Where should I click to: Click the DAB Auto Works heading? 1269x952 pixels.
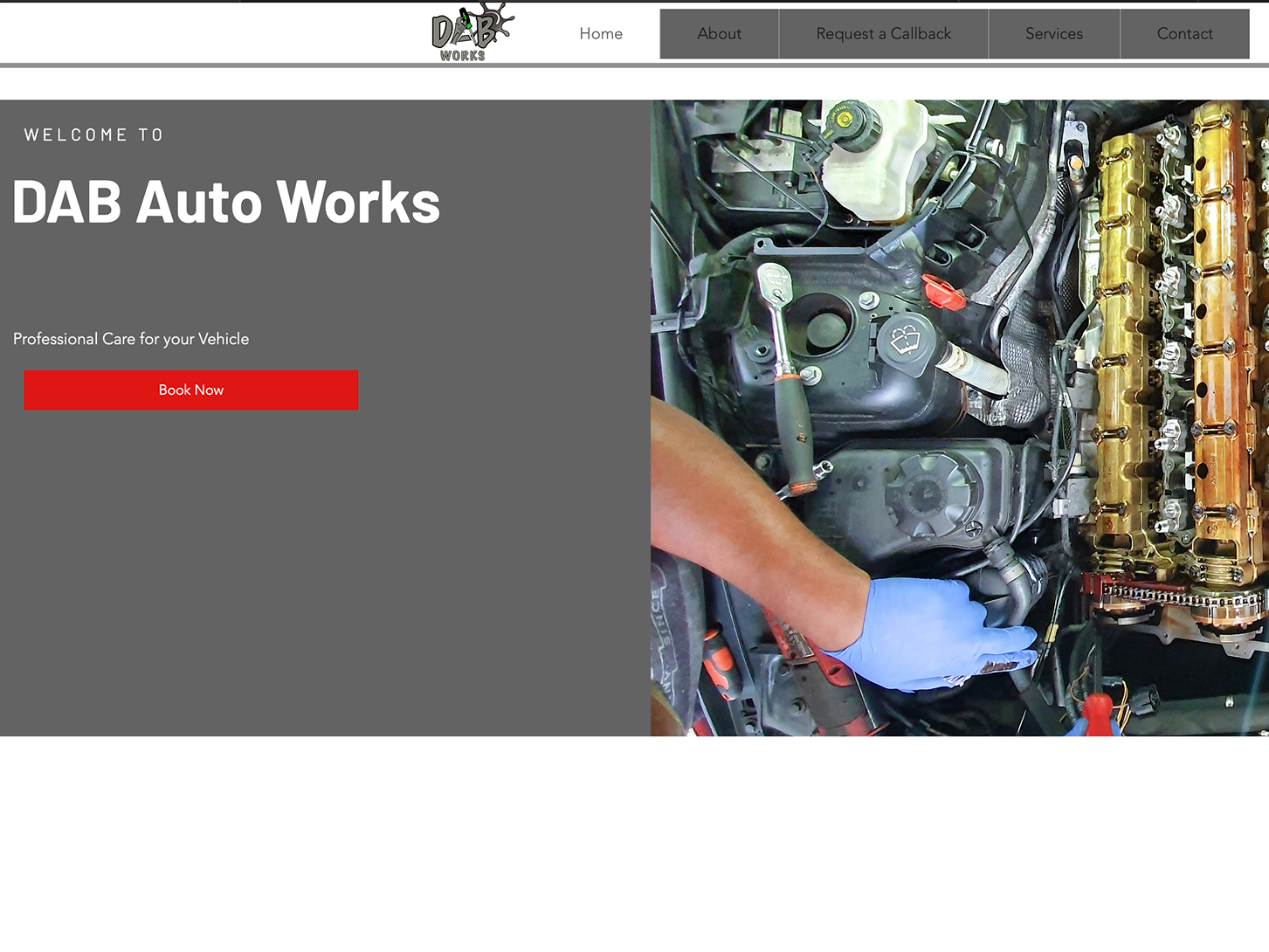(x=226, y=202)
